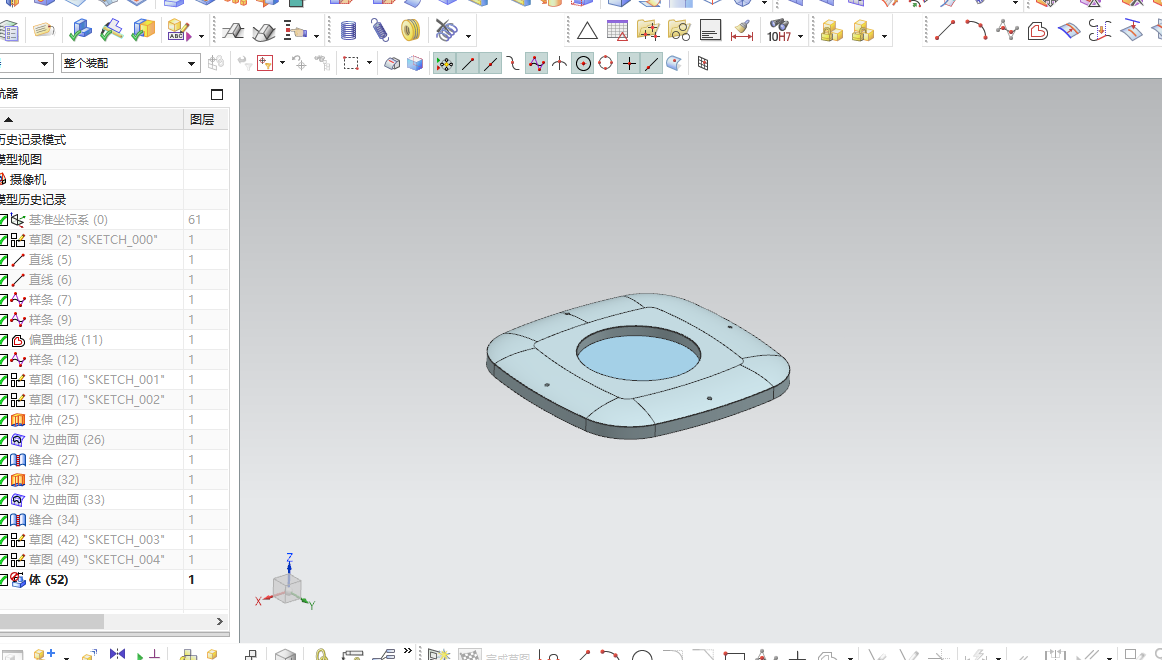Toggle the quadrant point snap

[605, 64]
